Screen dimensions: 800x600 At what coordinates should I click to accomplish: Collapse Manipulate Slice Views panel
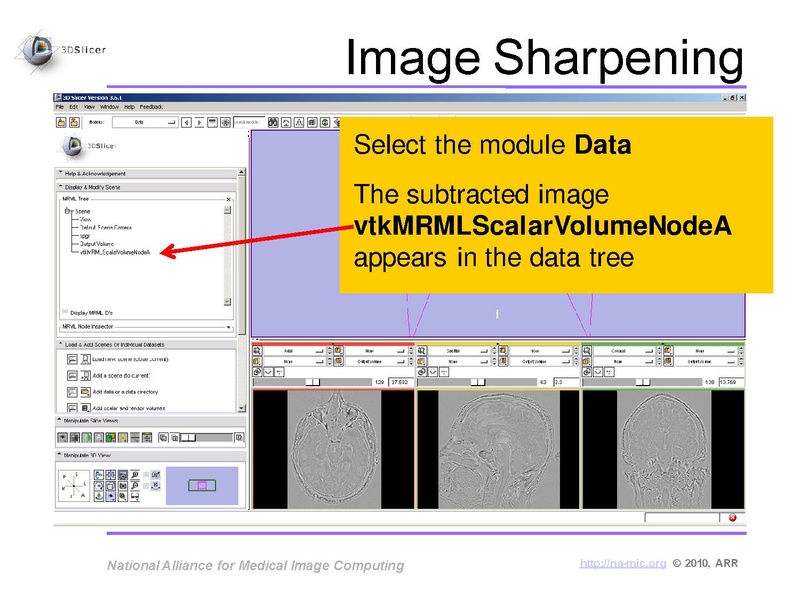coord(151,421)
